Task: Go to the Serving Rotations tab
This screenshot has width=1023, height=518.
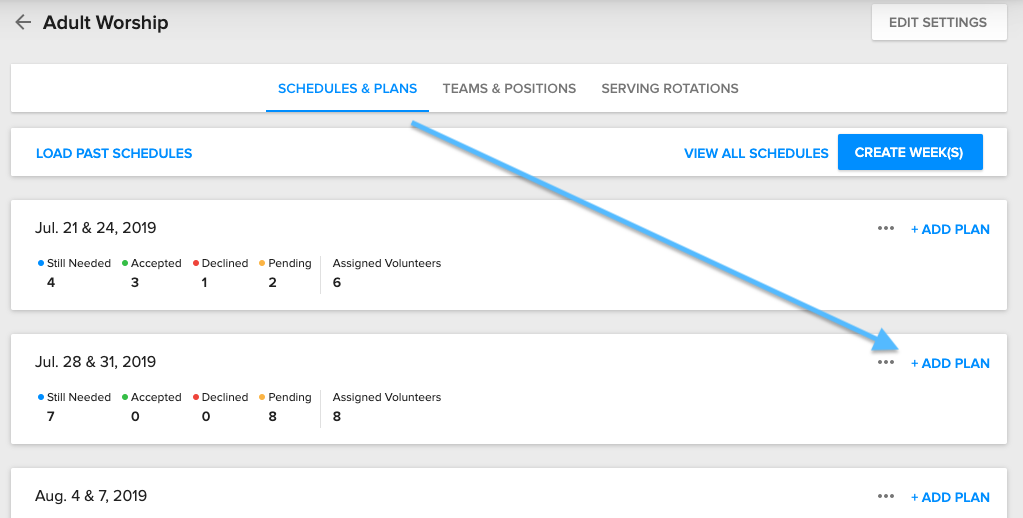Action: pos(669,89)
